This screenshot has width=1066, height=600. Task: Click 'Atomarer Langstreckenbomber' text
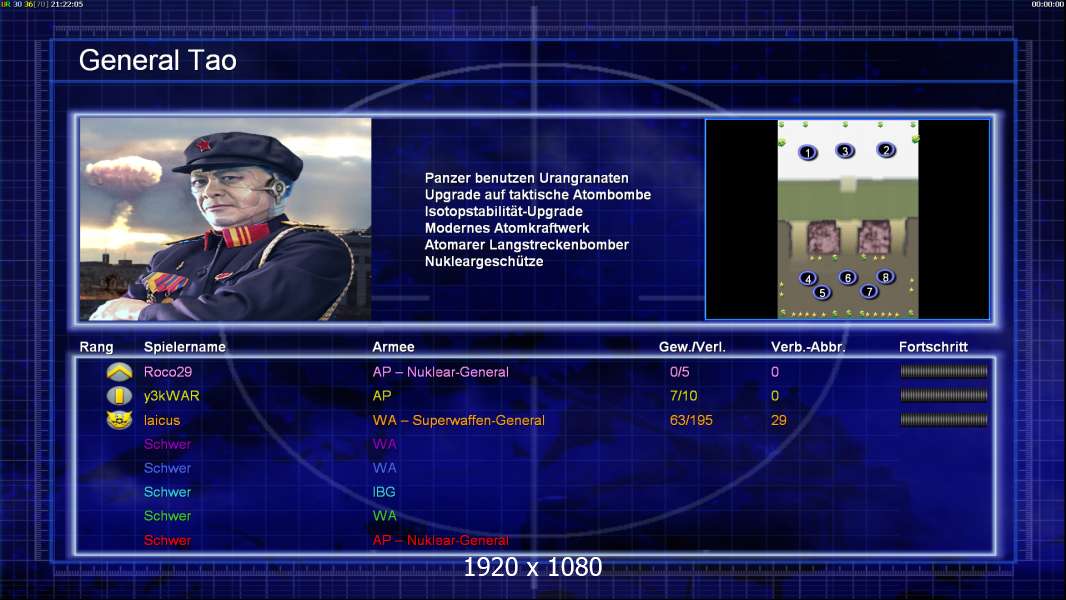coord(526,245)
